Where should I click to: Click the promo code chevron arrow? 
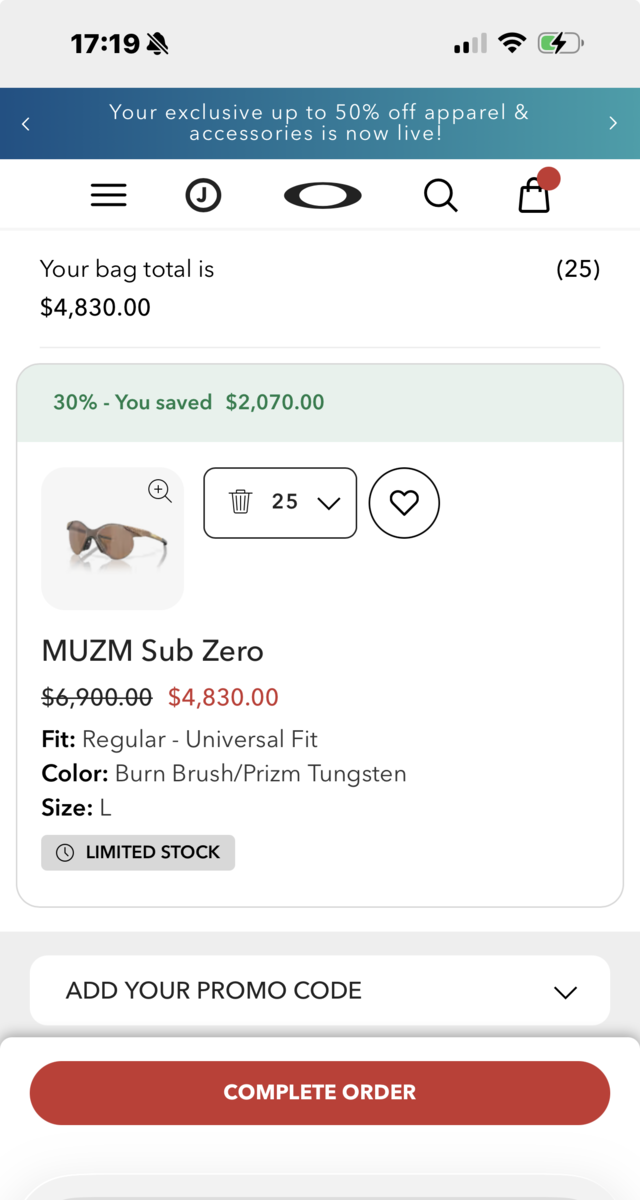click(x=565, y=991)
